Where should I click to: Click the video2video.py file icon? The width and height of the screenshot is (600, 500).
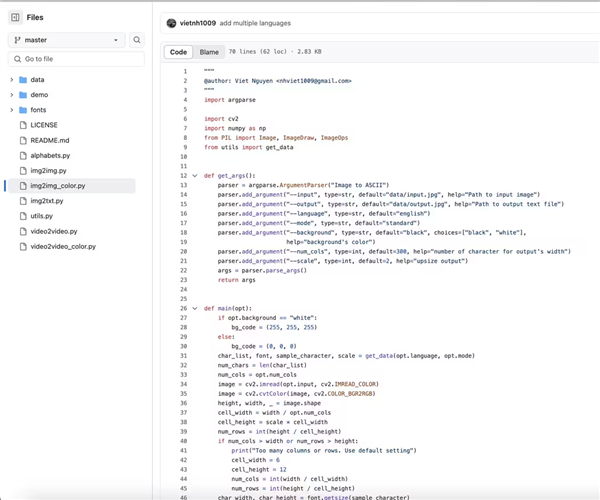click(x=23, y=231)
